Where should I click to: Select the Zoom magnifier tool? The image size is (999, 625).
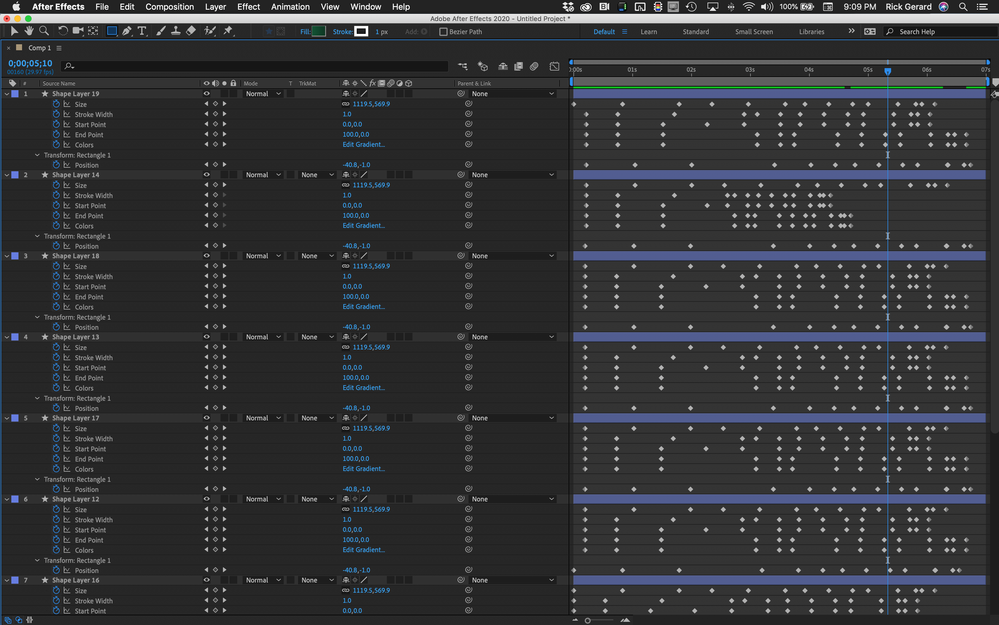click(44, 31)
